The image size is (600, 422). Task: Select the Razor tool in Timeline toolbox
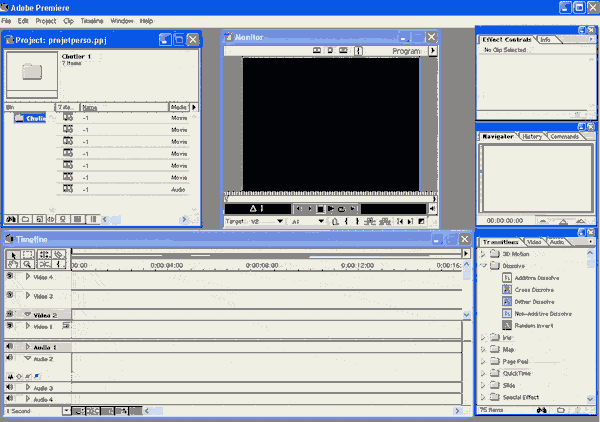[59, 255]
